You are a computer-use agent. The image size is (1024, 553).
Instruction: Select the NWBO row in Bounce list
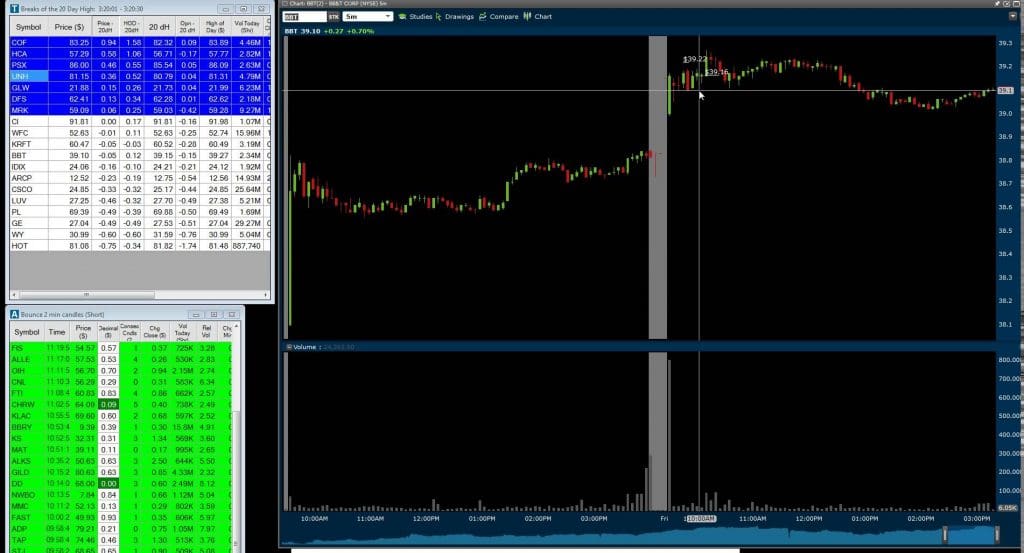121,495
